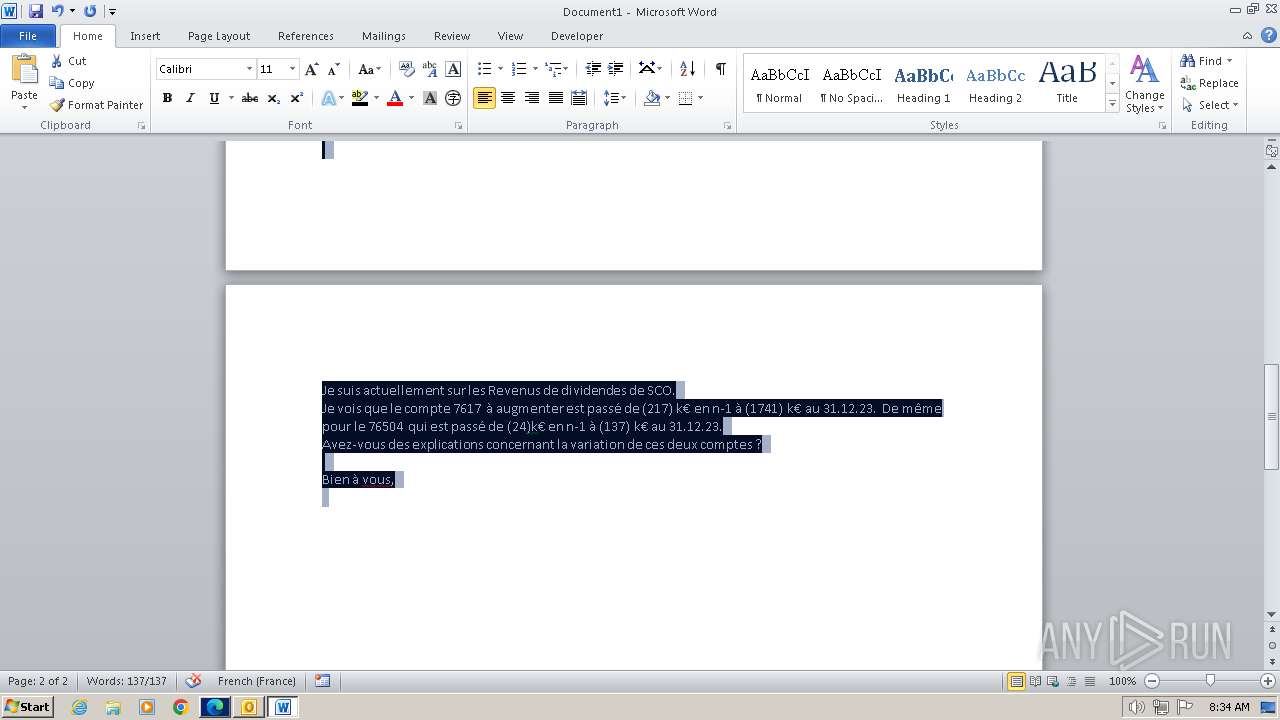Switch to the References tab

pos(306,36)
